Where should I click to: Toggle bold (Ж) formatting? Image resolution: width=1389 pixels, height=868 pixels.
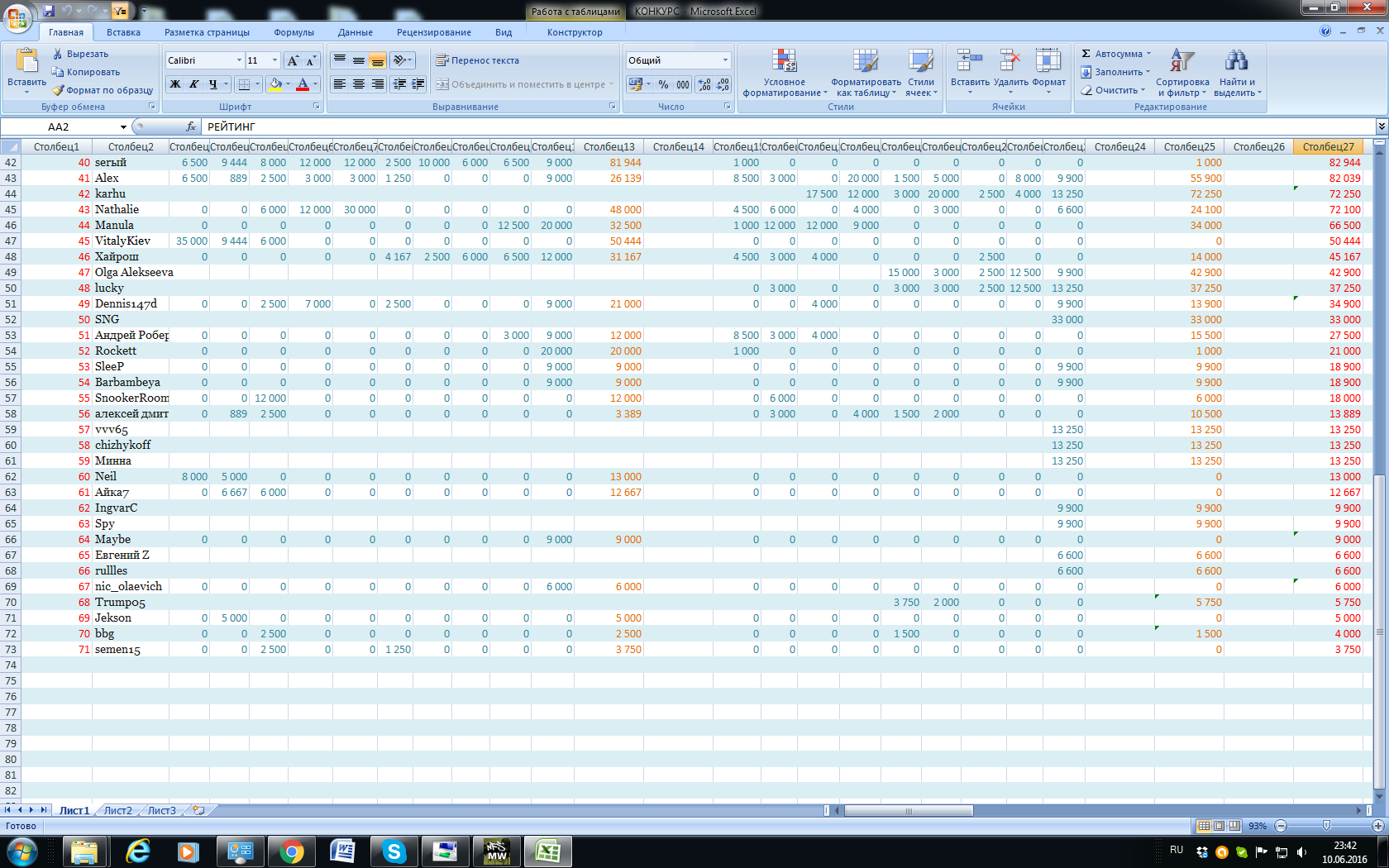[x=175, y=84]
